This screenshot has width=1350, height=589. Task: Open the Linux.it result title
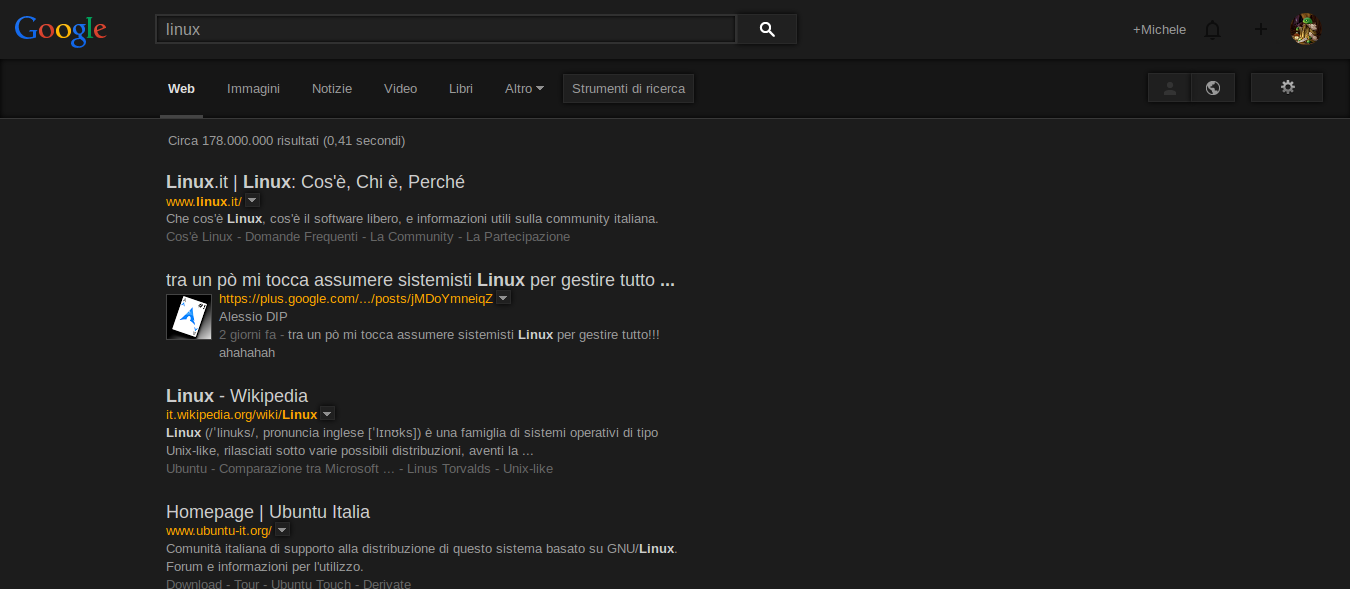pos(315,182)
